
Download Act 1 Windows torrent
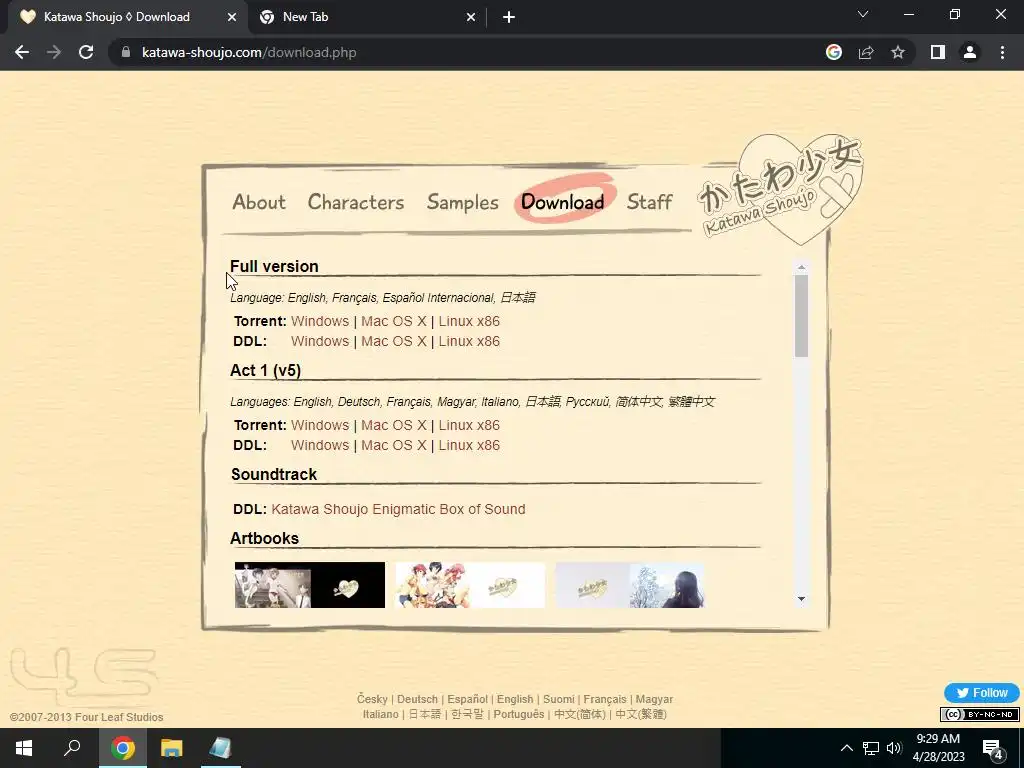[320, 425]
